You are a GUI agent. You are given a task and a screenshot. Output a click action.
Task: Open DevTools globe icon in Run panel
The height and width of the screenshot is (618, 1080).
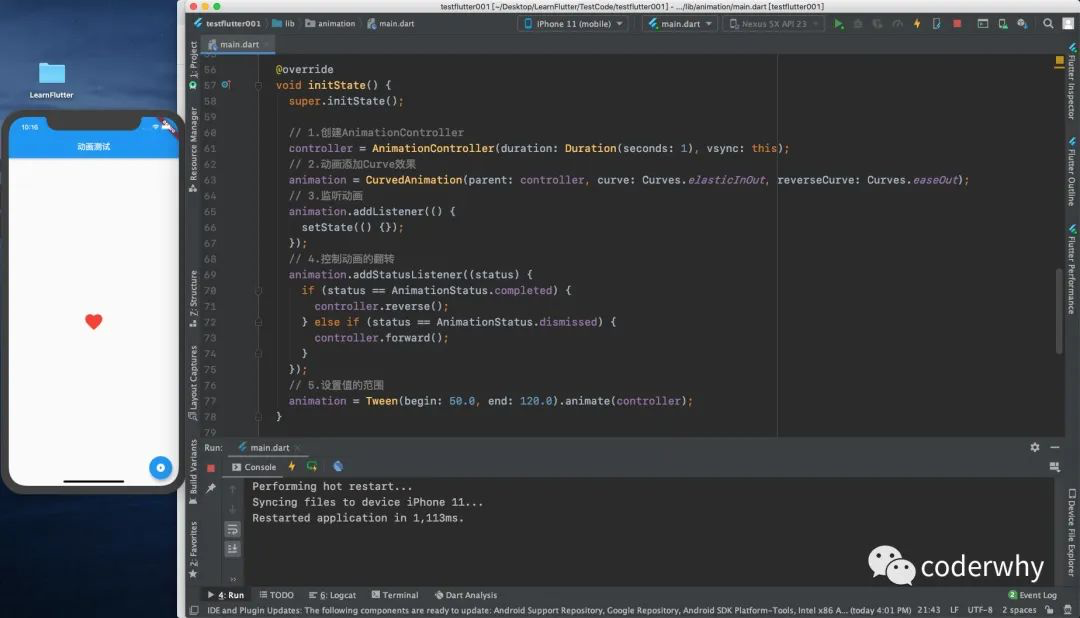click(338, 466)
